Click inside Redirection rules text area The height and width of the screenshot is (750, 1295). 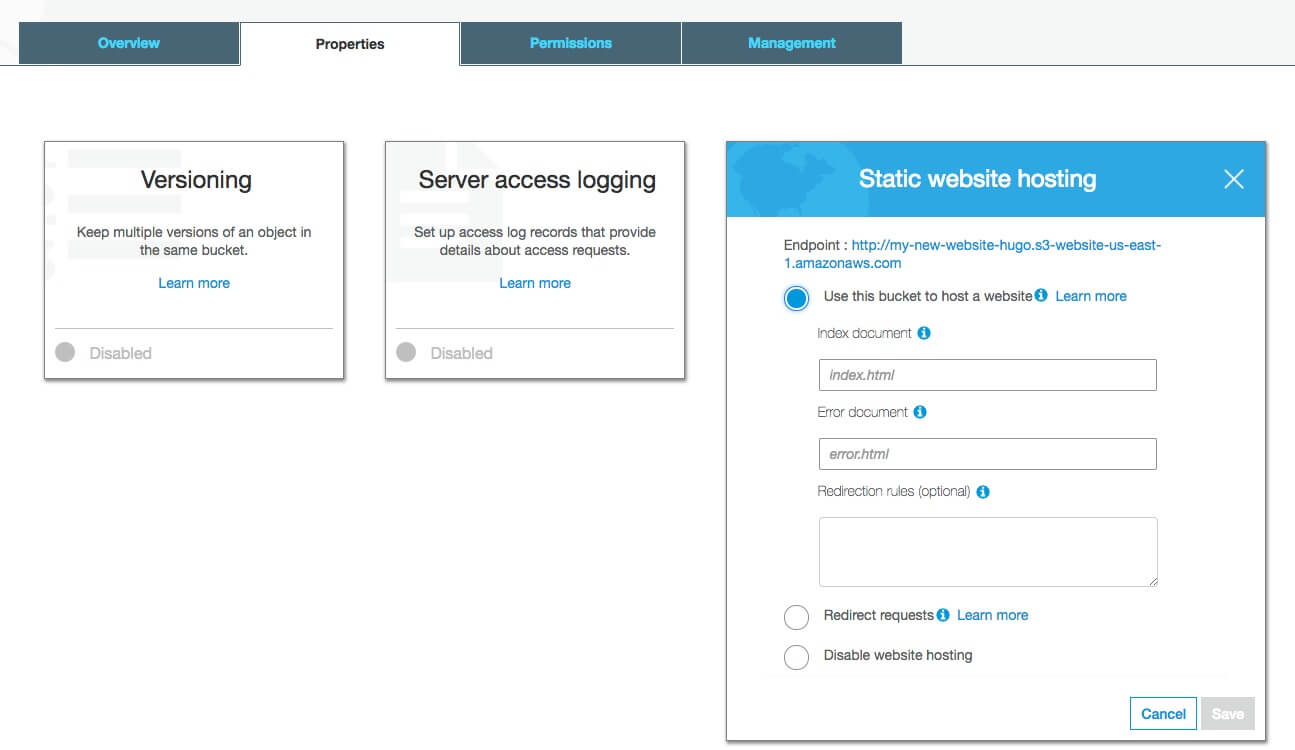click(988, 552)
